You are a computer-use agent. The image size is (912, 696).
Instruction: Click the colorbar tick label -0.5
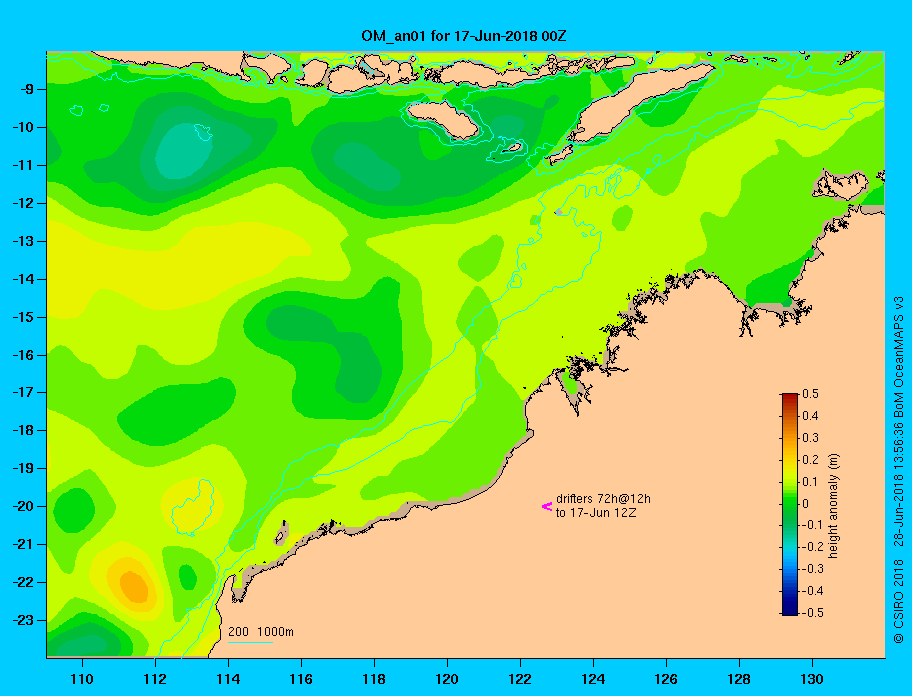[812, 613]
